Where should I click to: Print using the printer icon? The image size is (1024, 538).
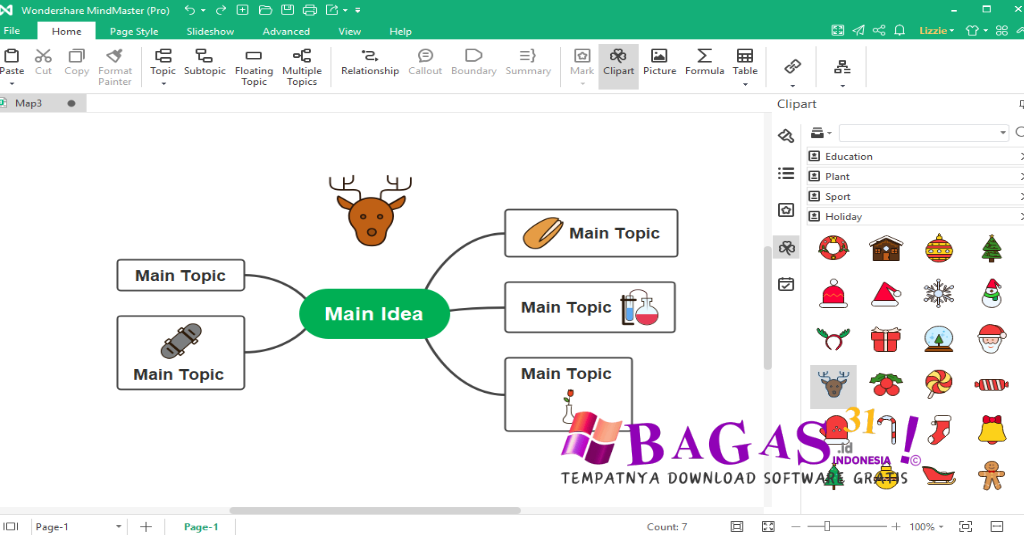310,10
